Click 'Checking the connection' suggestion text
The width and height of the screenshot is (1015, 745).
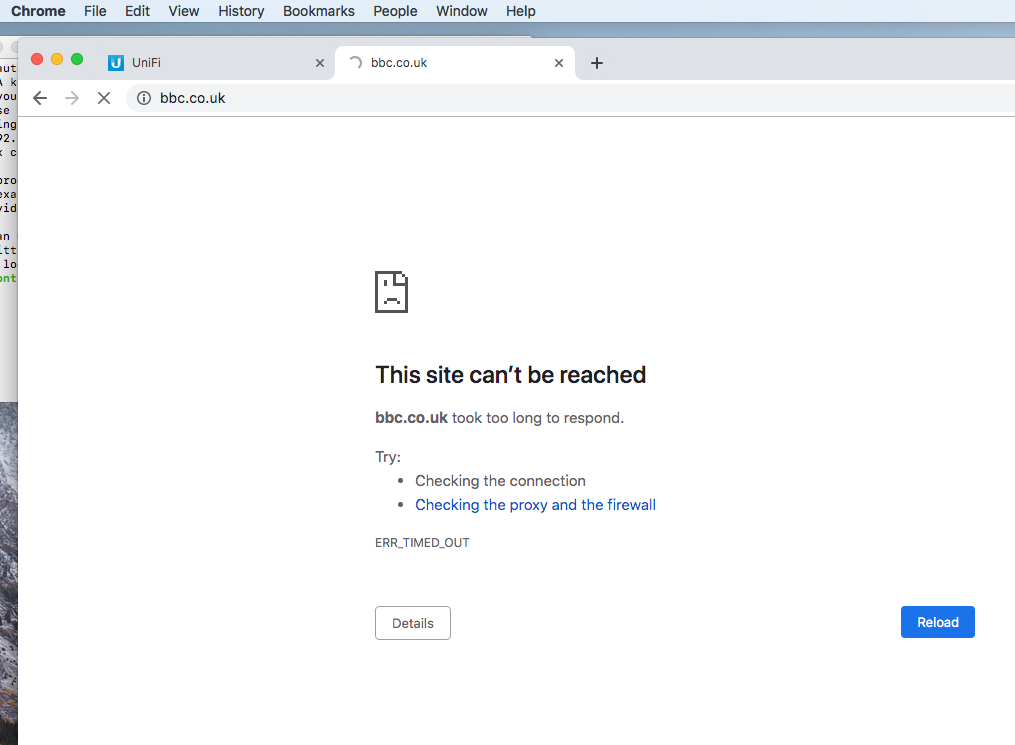500,481
